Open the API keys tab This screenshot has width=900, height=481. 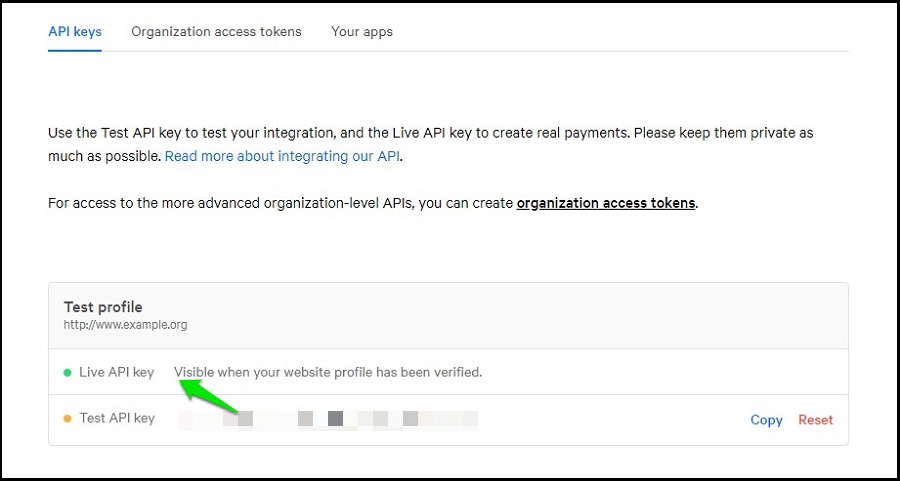tap(75, 32)
